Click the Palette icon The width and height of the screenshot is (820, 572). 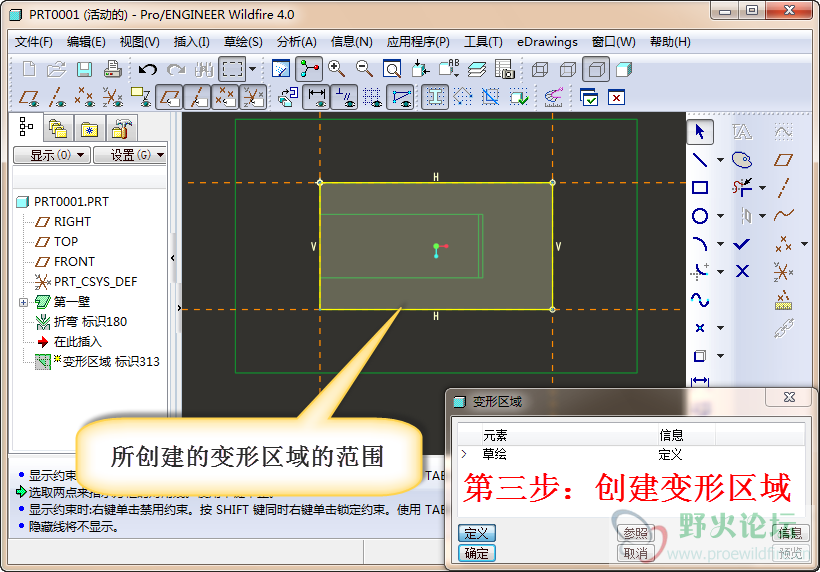point(742,159)
